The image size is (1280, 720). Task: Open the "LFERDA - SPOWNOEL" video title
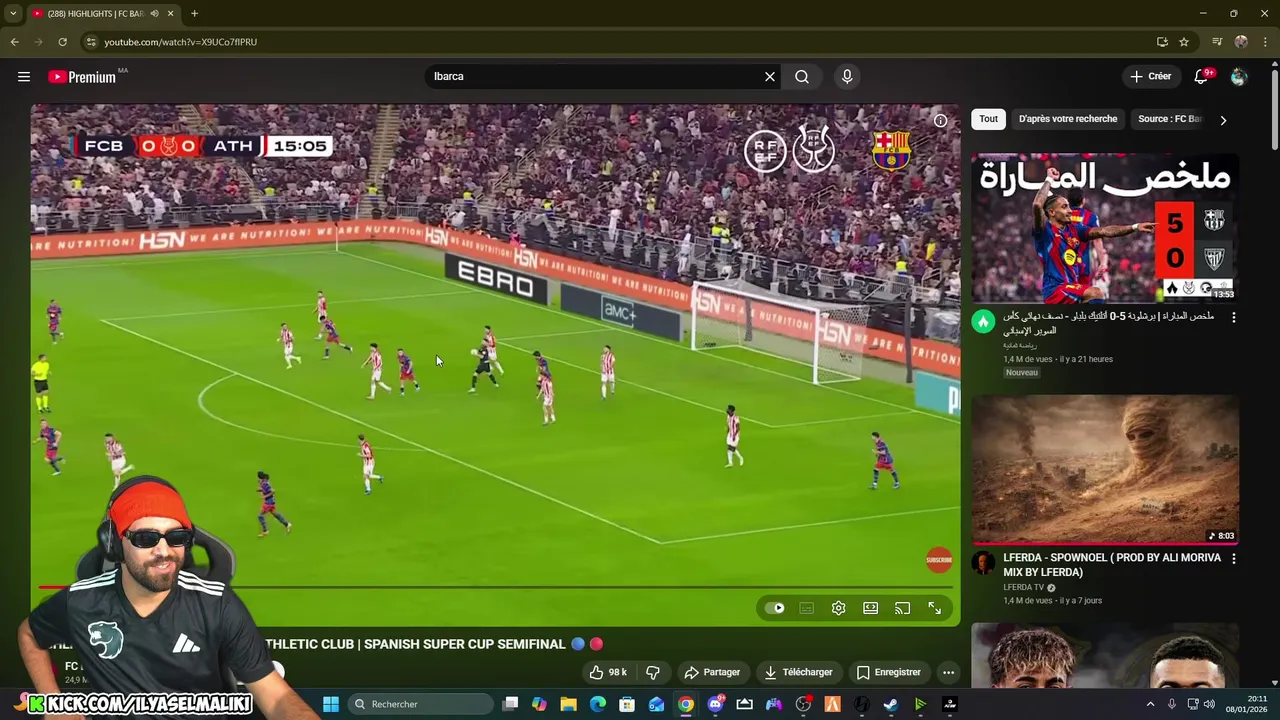pos(1112,565)
